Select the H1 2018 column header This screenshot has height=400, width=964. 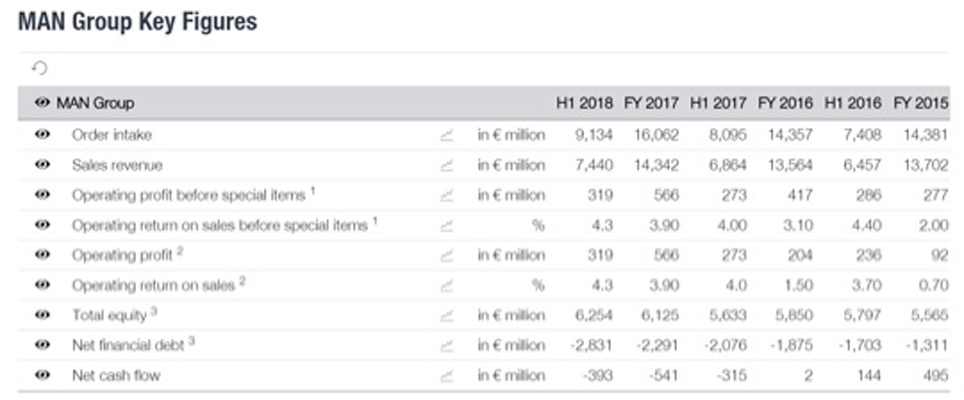pyautogui.click(x=584, y=103)
